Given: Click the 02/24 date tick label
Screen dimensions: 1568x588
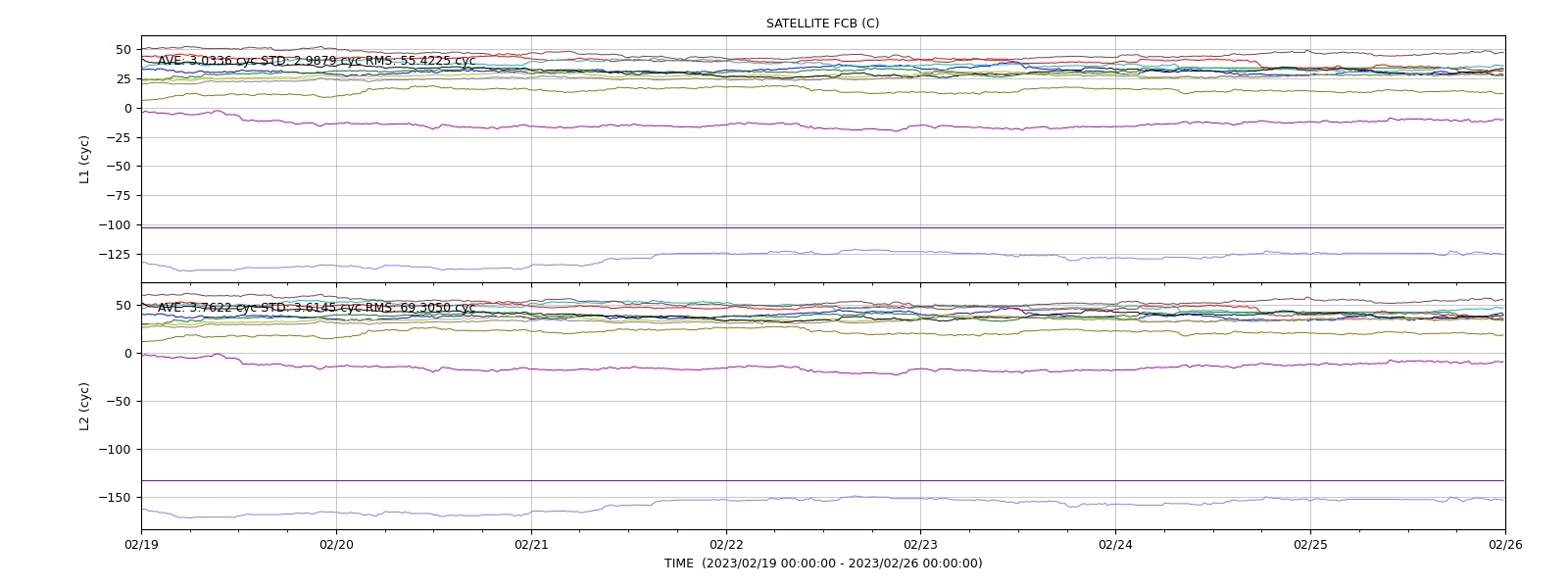Looking at the screenshot, I should pos(1115,544).
